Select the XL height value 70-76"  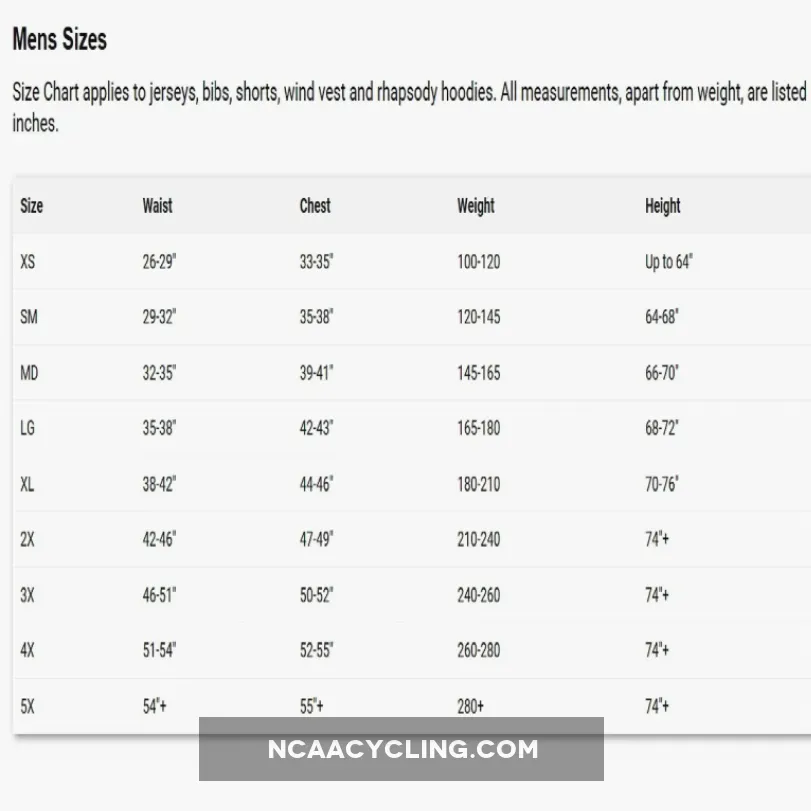662,484
